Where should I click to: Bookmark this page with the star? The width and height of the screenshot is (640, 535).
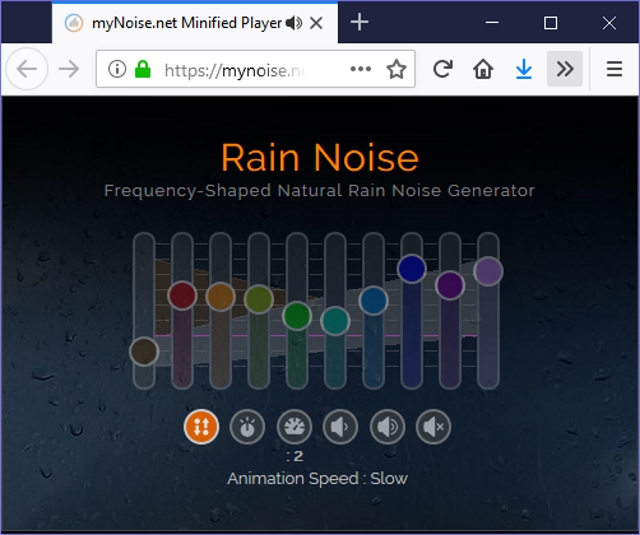pos(396,69)
